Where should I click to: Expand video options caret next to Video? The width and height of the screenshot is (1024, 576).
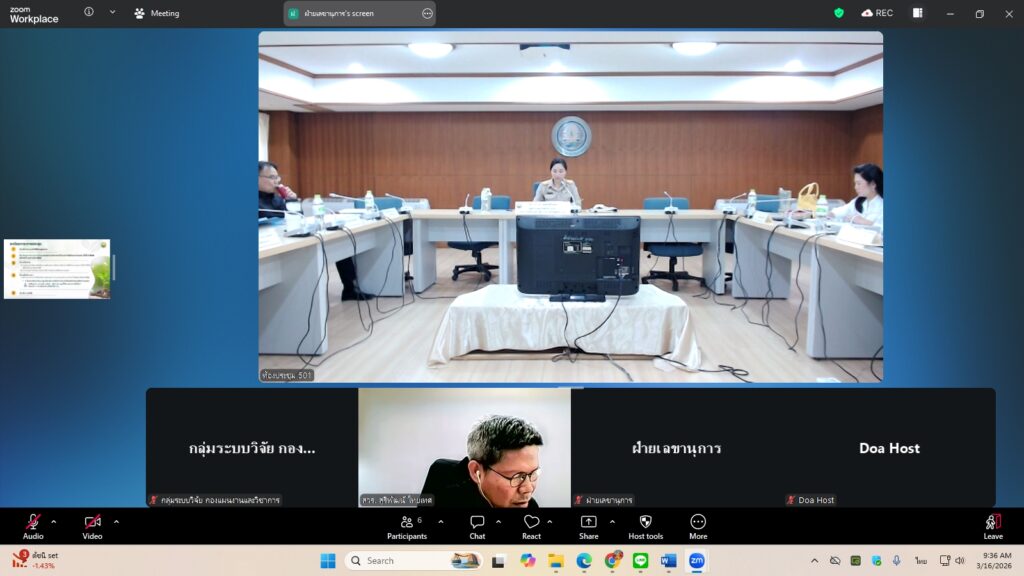pyautogui.click(x=116, y=521)
